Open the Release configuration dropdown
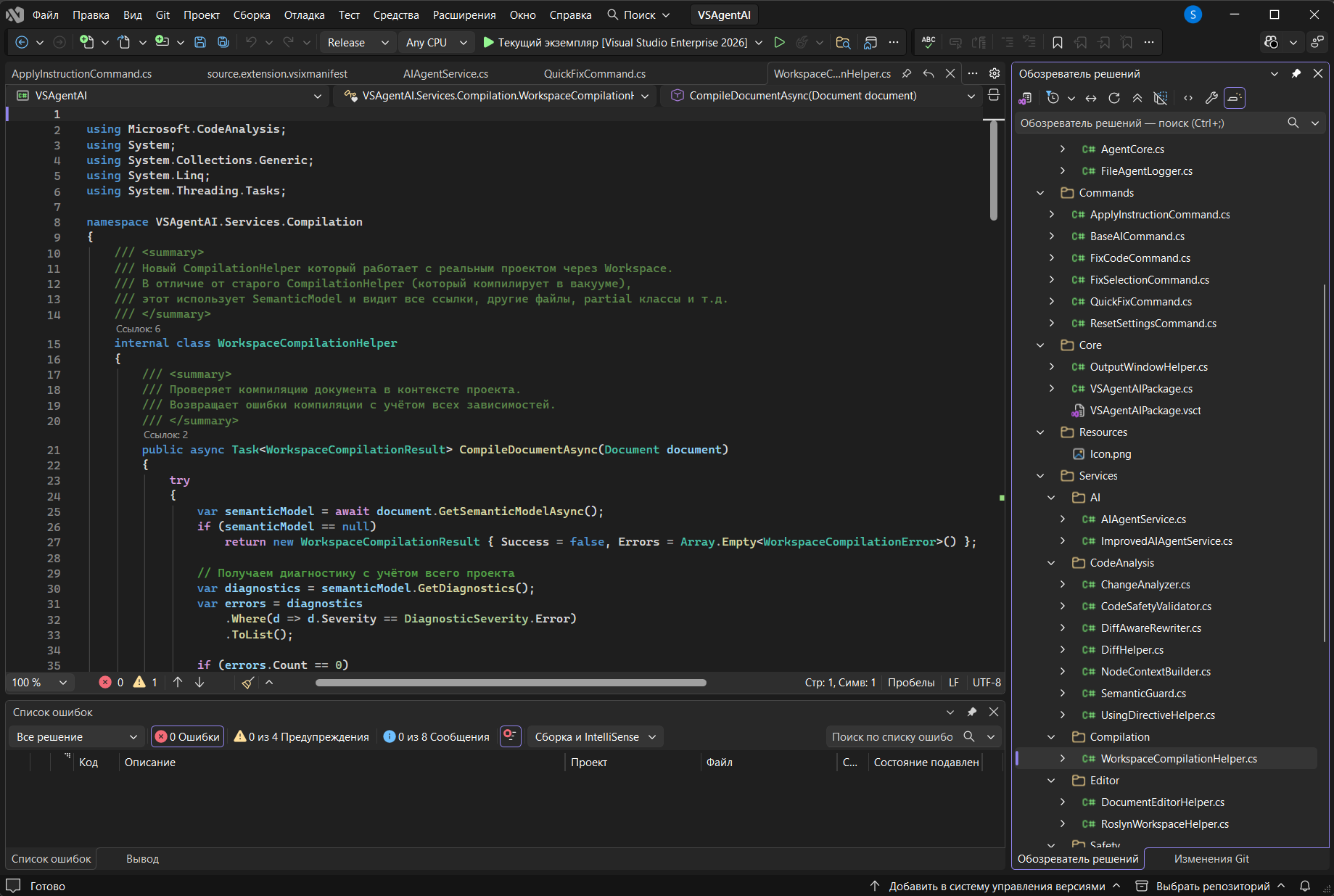Screen dimensions: 1334x896 (x=358, y=43)
